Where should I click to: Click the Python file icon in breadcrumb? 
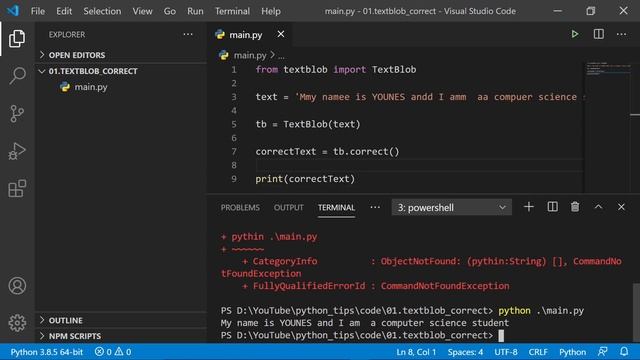click(224, 55)
